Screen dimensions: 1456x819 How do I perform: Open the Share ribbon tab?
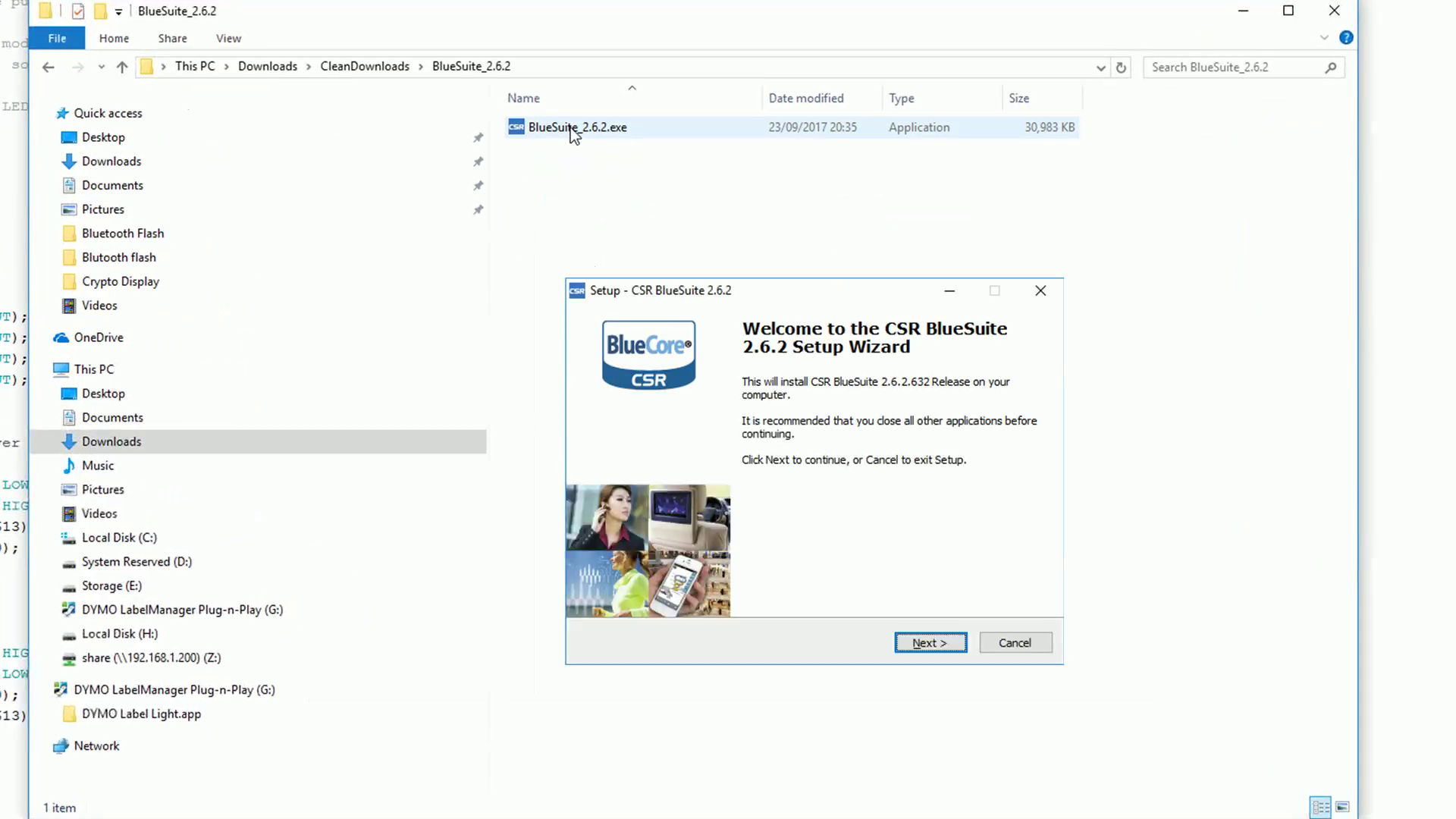pos(172,38)
